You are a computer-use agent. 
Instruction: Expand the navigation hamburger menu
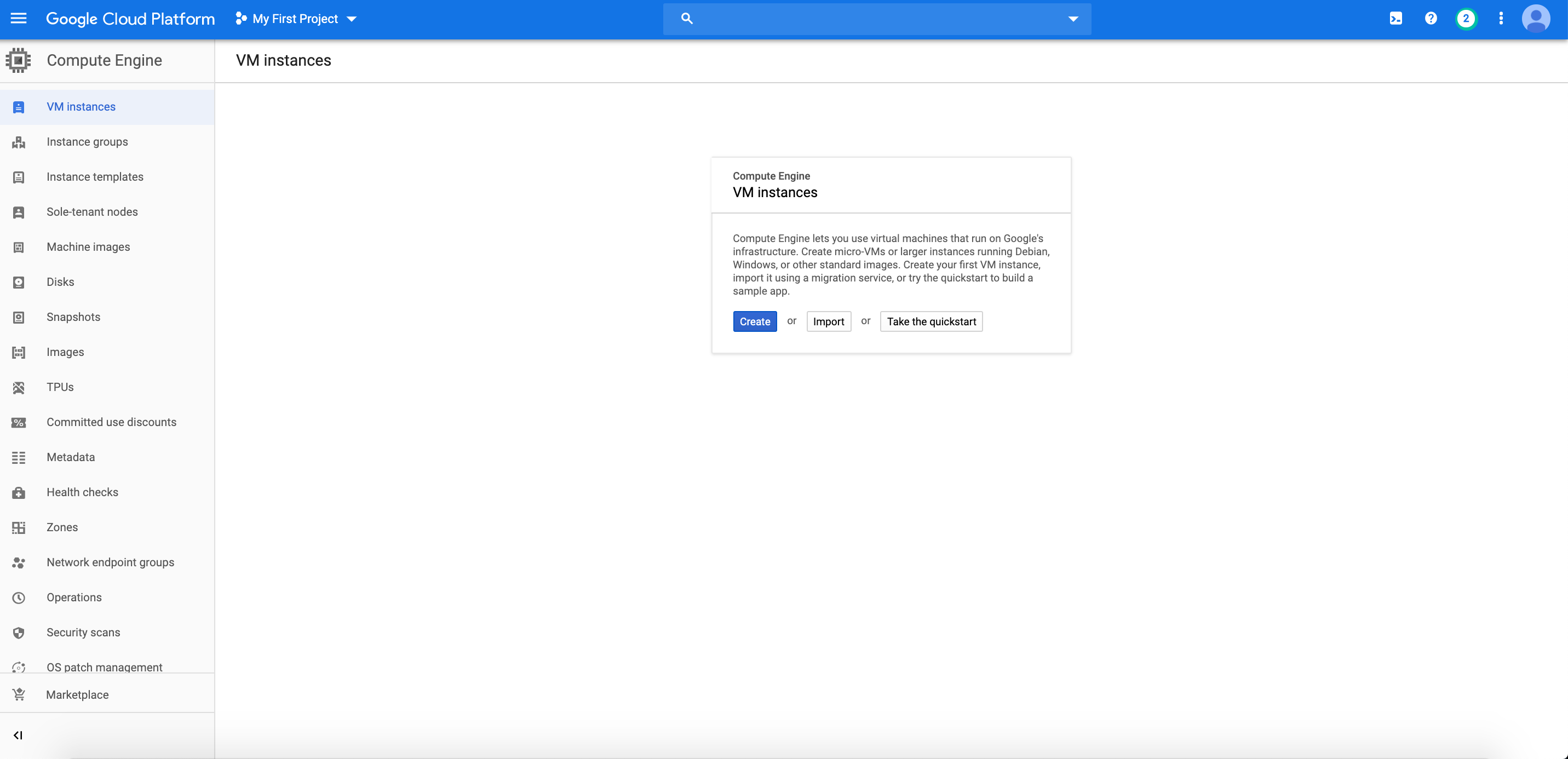tap(19, 18)
